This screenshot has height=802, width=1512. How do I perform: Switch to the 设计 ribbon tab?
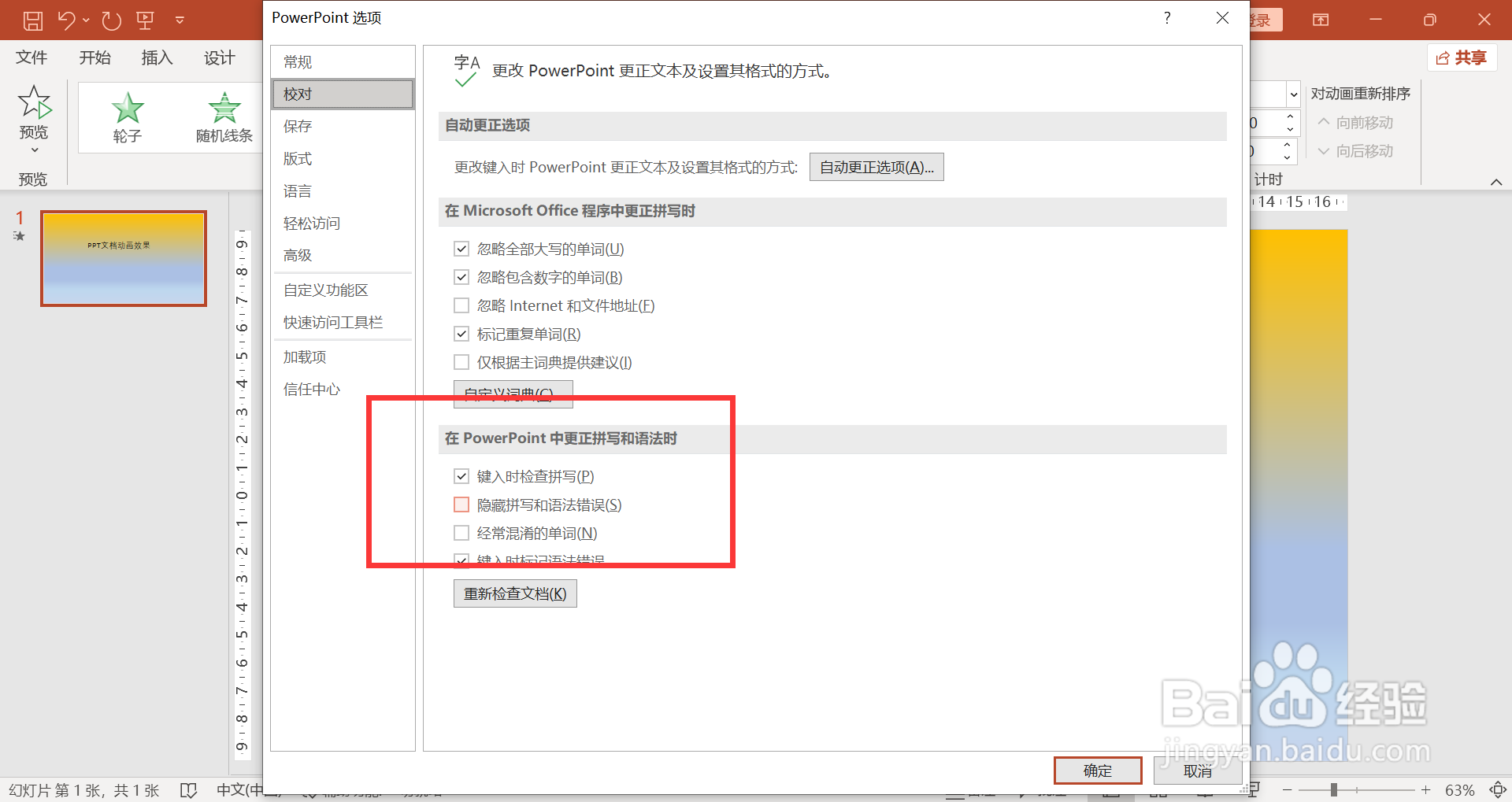click(x=219, y=57)
